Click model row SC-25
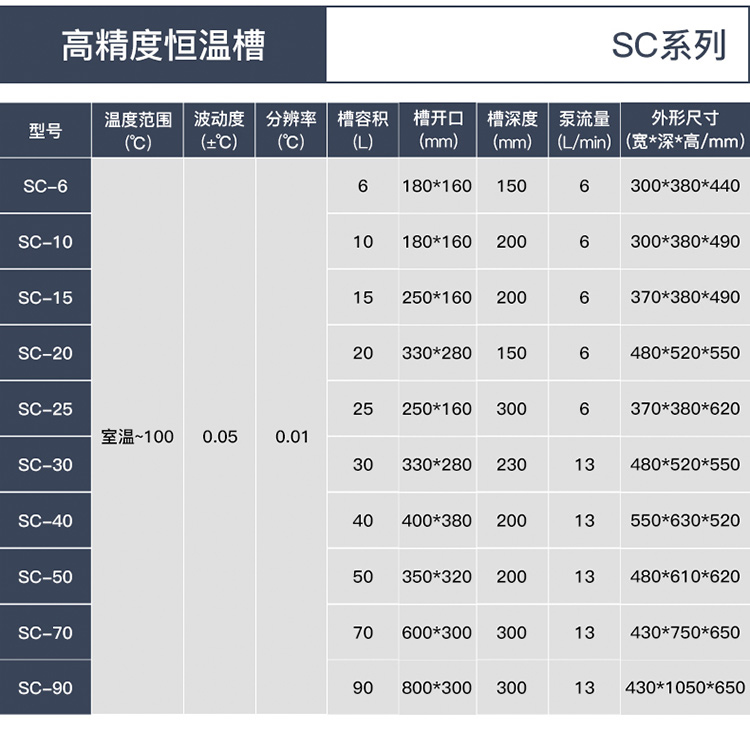 pos(45,409)
